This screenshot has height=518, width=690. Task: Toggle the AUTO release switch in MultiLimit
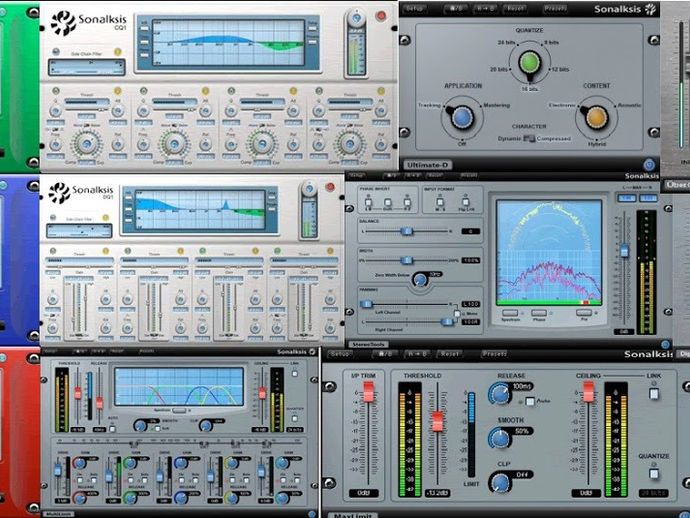(x=113, y=429)
